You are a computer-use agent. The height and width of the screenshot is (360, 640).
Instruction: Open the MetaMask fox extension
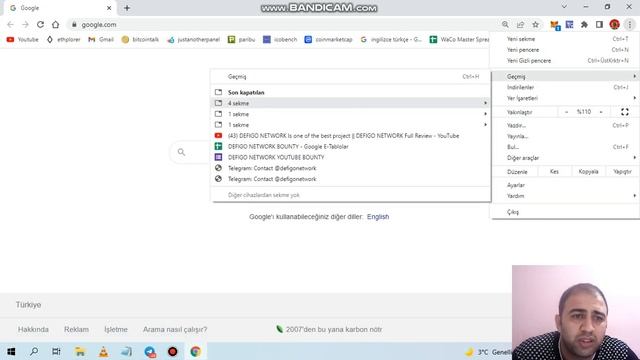(555, 25)
